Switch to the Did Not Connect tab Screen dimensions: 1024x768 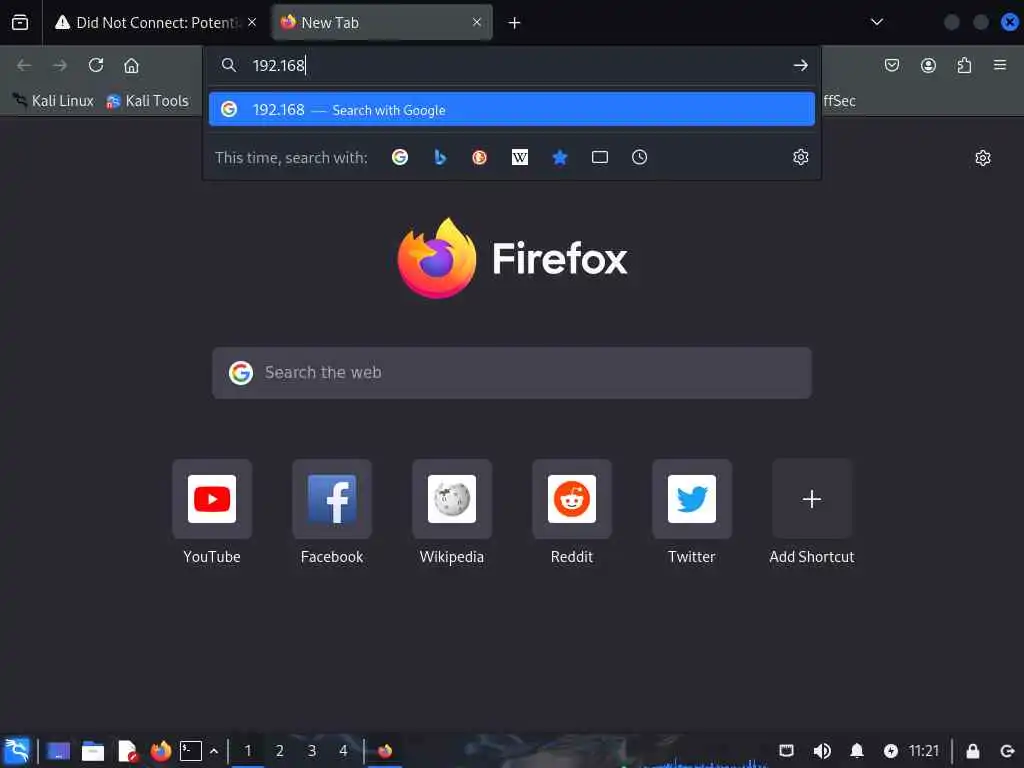click(155, 23)
